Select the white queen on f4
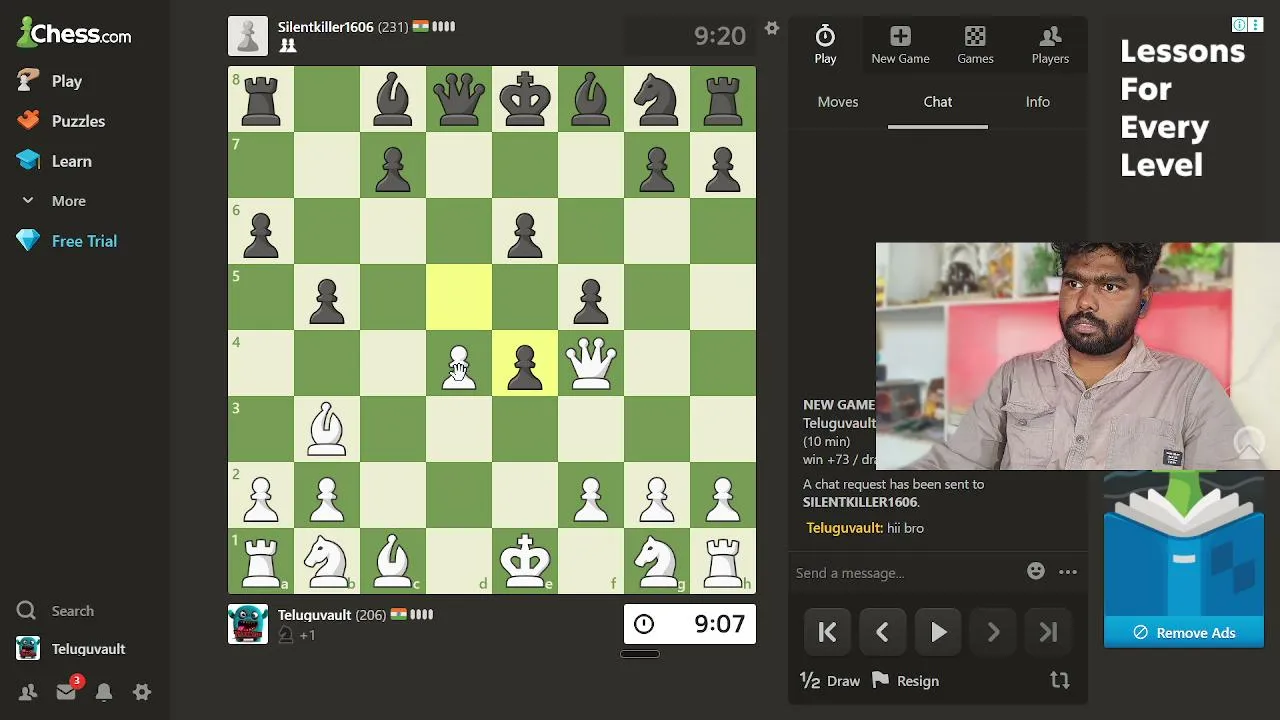Image resolution: width=1280 pixels, height=720 pixels. point(591,363)
